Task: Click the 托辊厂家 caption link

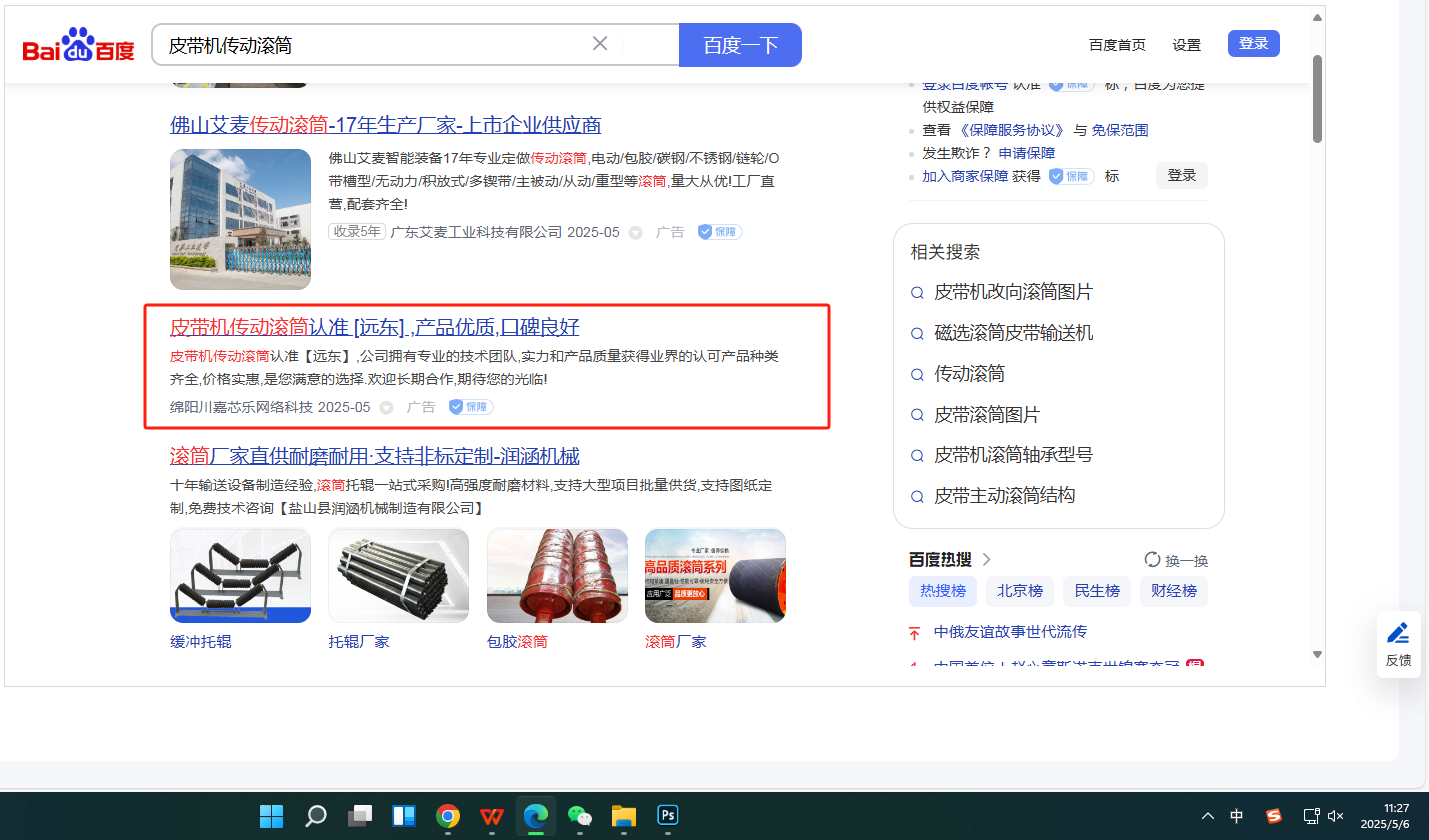Action: point(359,642)
